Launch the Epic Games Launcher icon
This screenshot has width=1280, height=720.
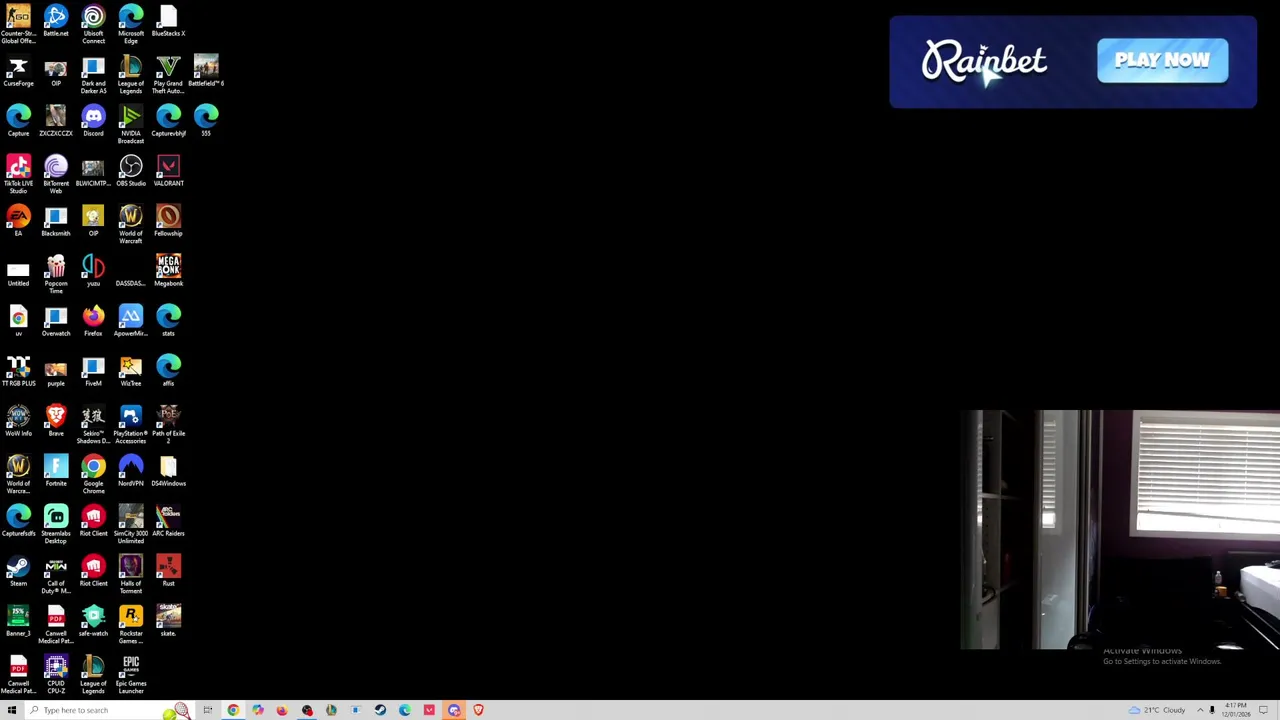(x=131, y=675)
